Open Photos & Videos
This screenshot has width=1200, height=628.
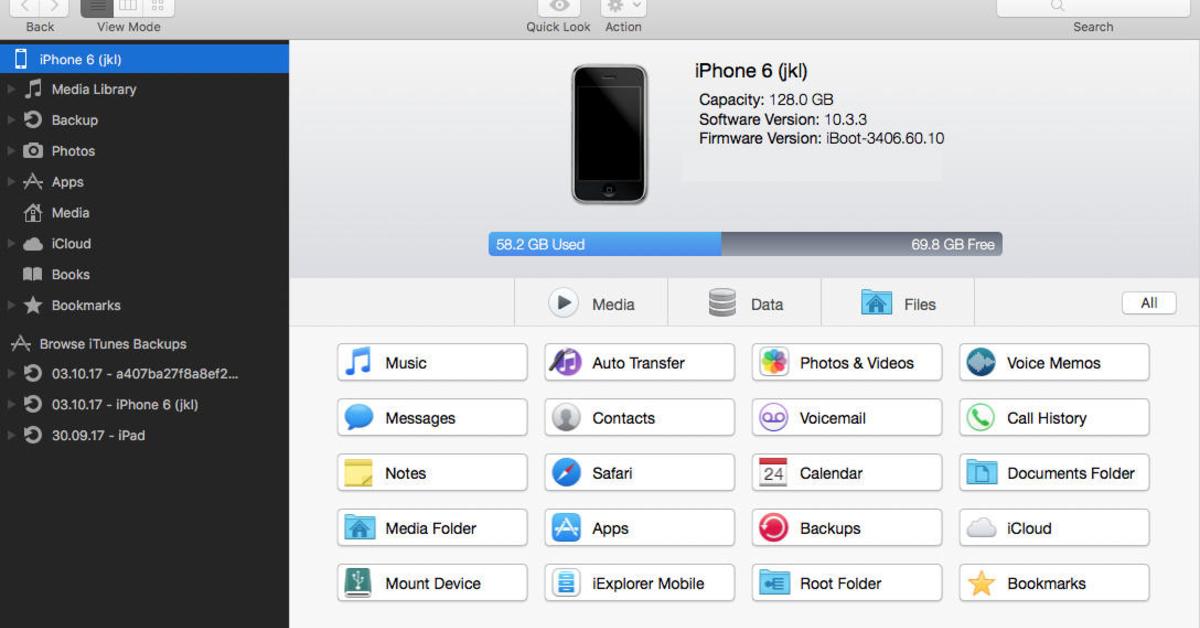click(846, 363)
